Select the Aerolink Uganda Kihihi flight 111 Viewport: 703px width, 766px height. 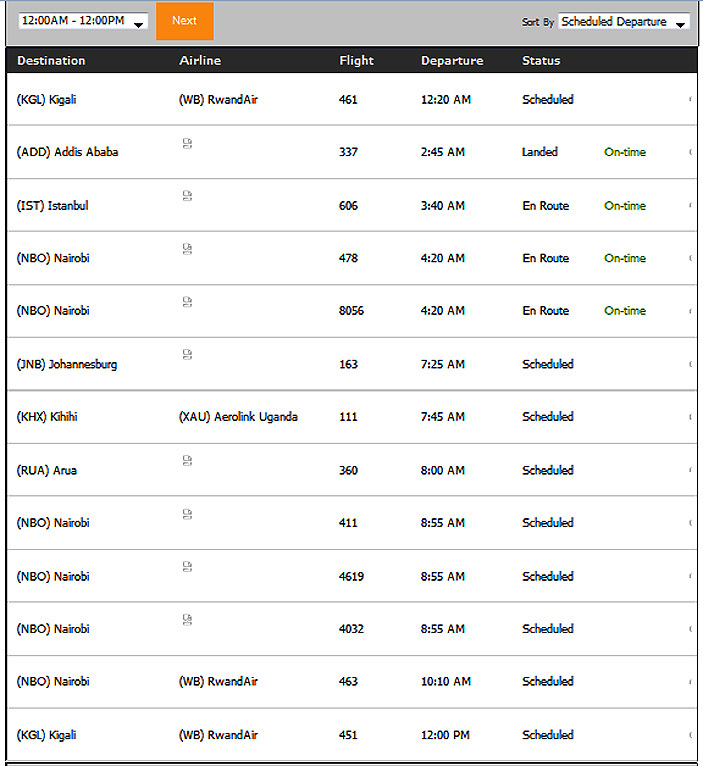point(352,417)
